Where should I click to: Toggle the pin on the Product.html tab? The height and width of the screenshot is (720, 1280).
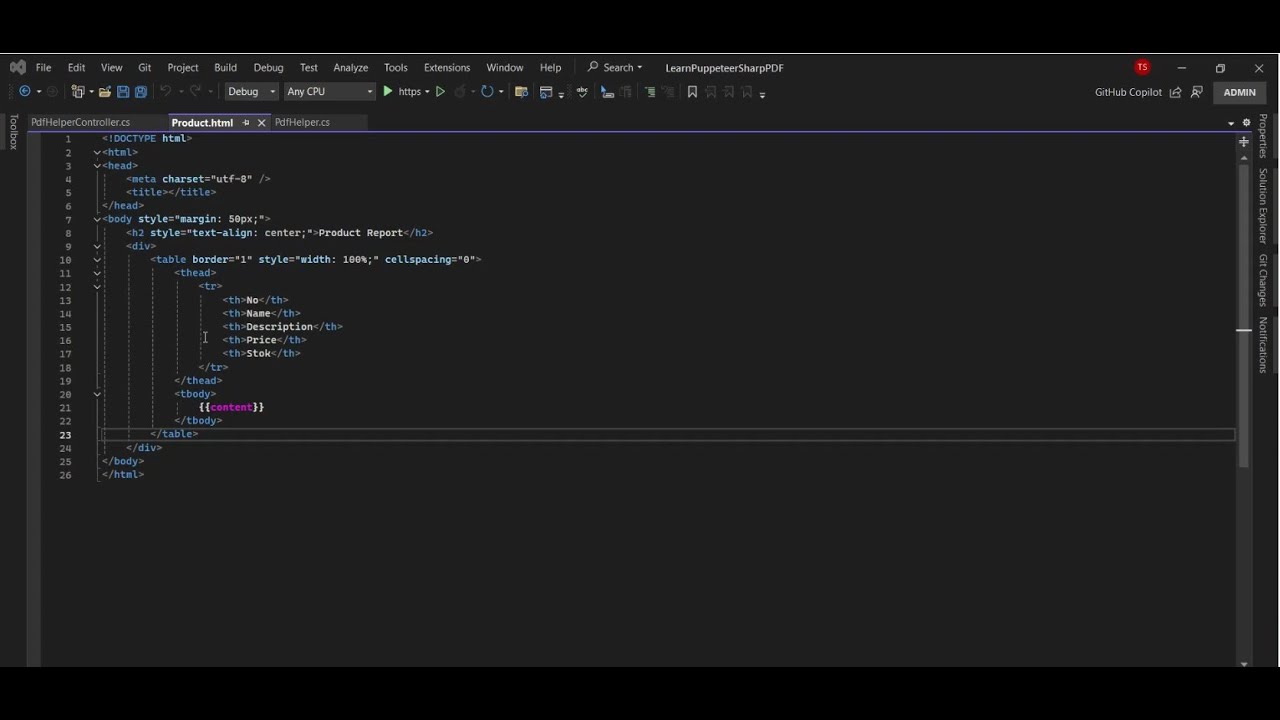tap(246, 122)
